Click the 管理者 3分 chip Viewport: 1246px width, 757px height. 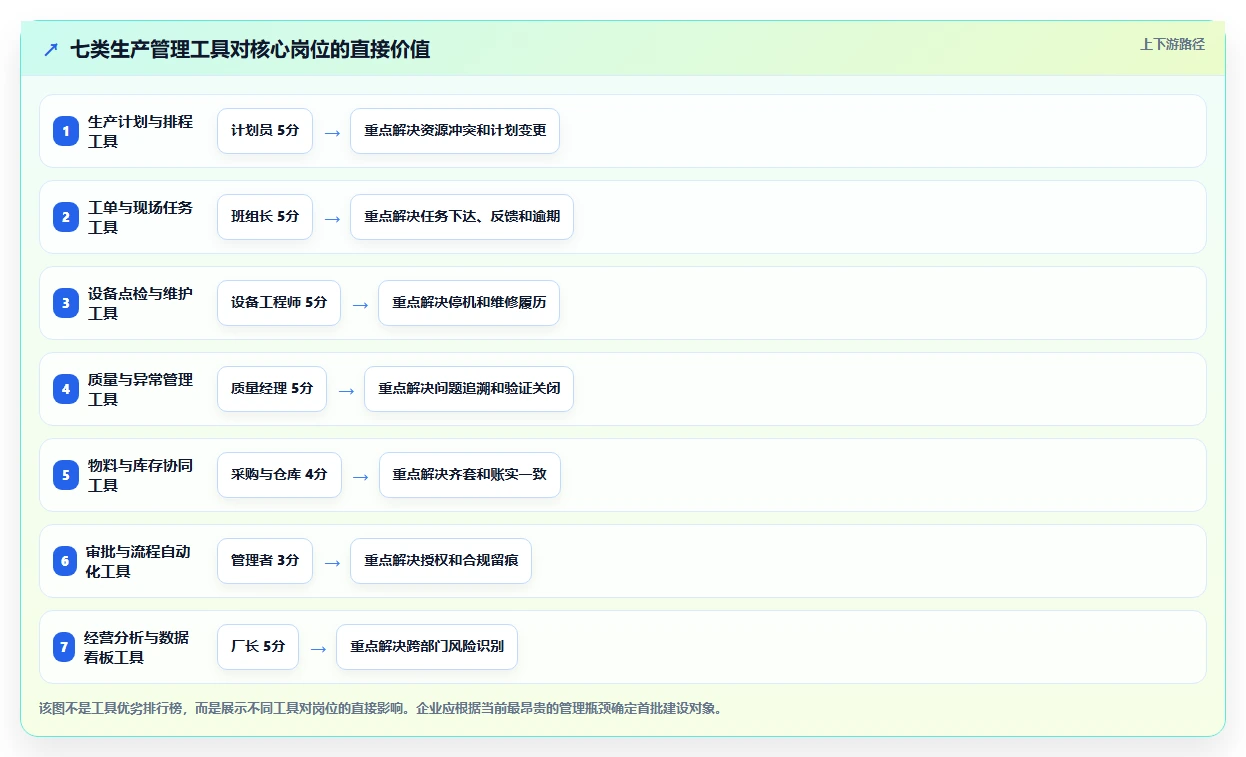265,561
